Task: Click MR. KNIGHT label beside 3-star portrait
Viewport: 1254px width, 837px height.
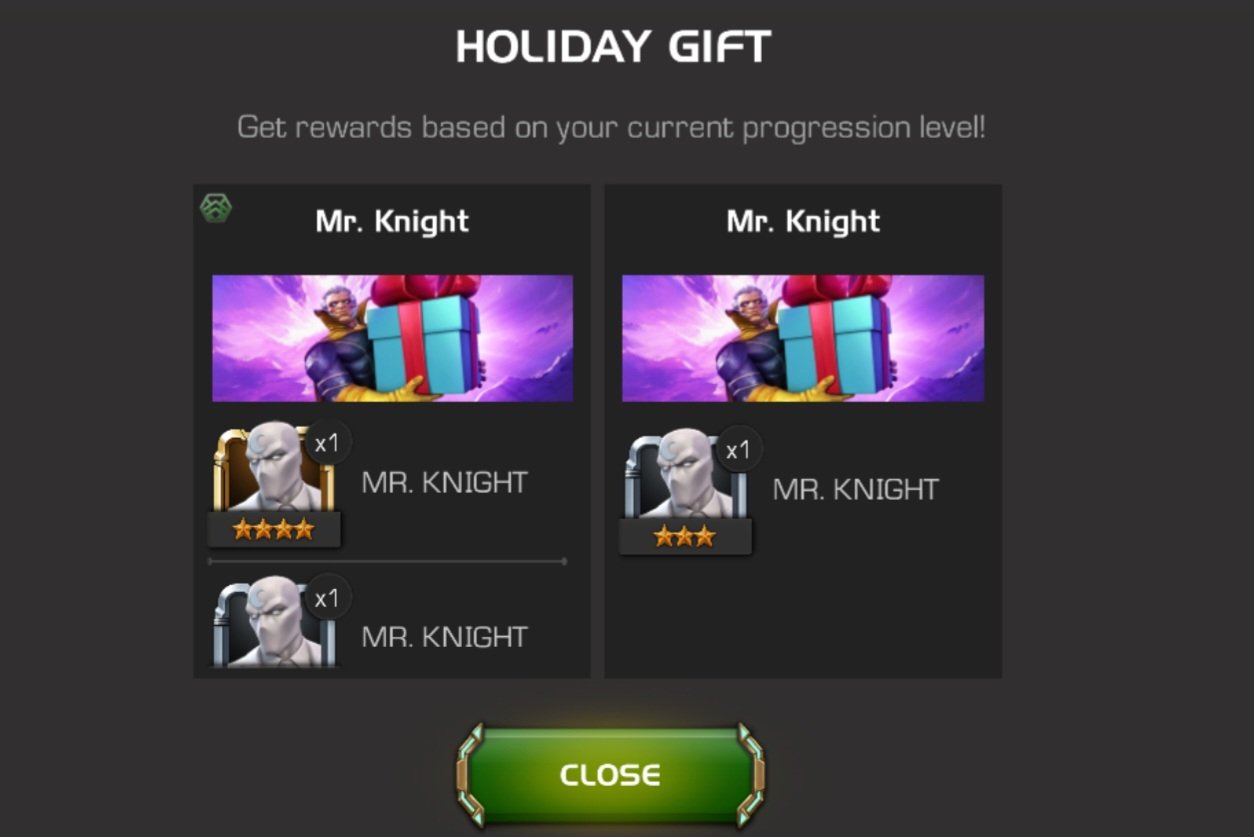Action: [x=856, y=489]
